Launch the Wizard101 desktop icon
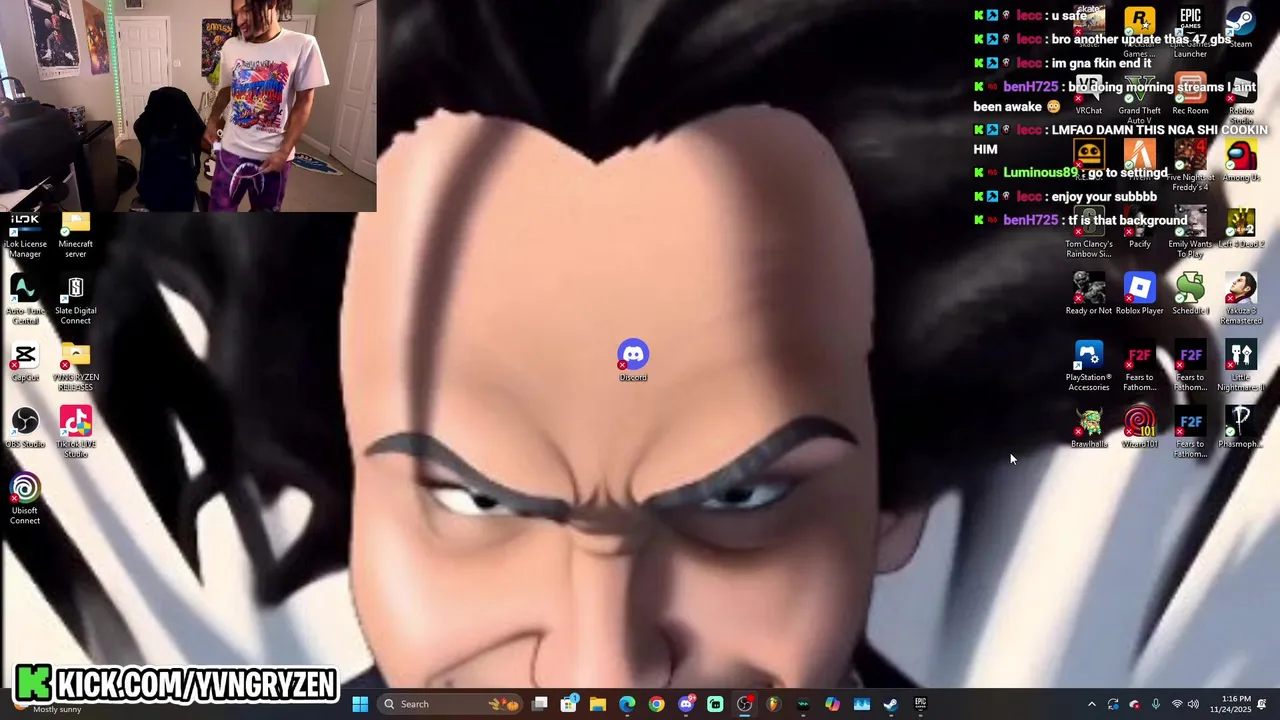 pos(1139,428)
